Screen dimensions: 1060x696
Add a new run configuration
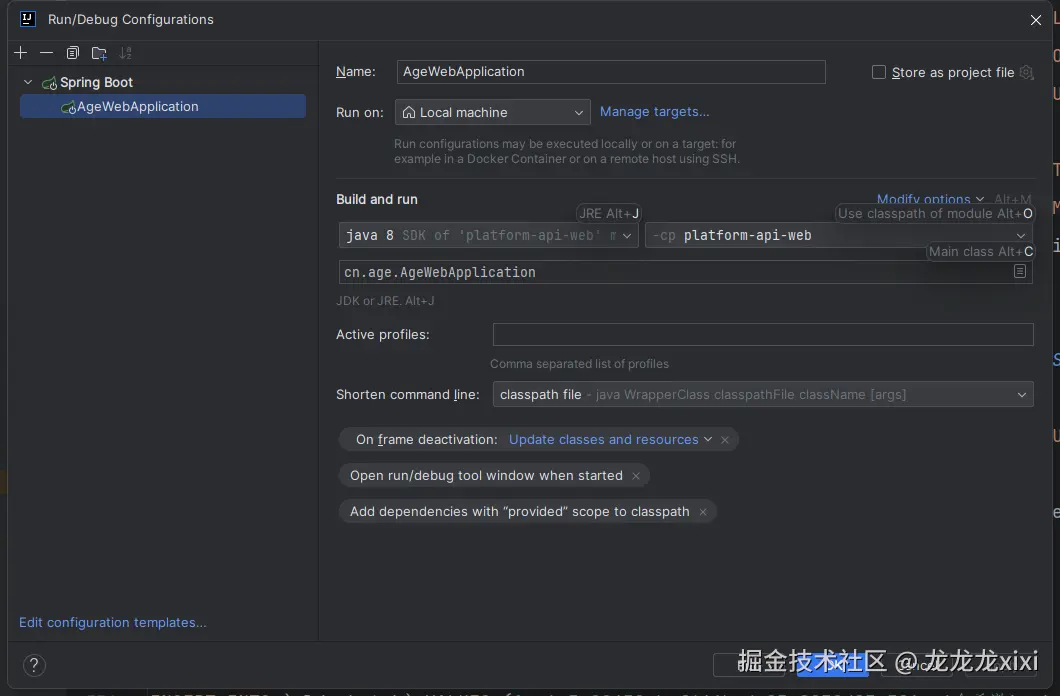pyautogui.click(x=21, y=53)
